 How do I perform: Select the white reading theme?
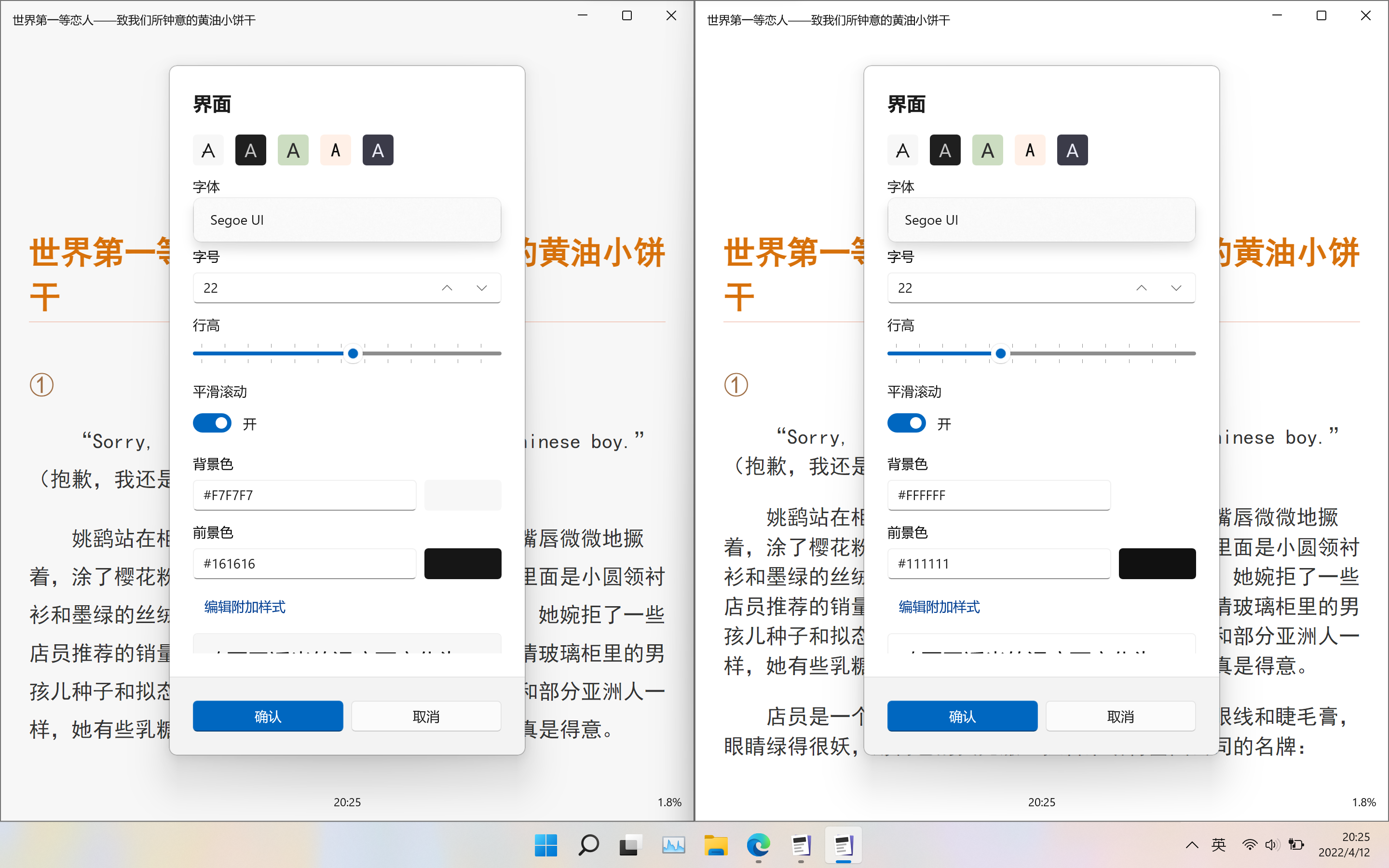coord(208,150)
